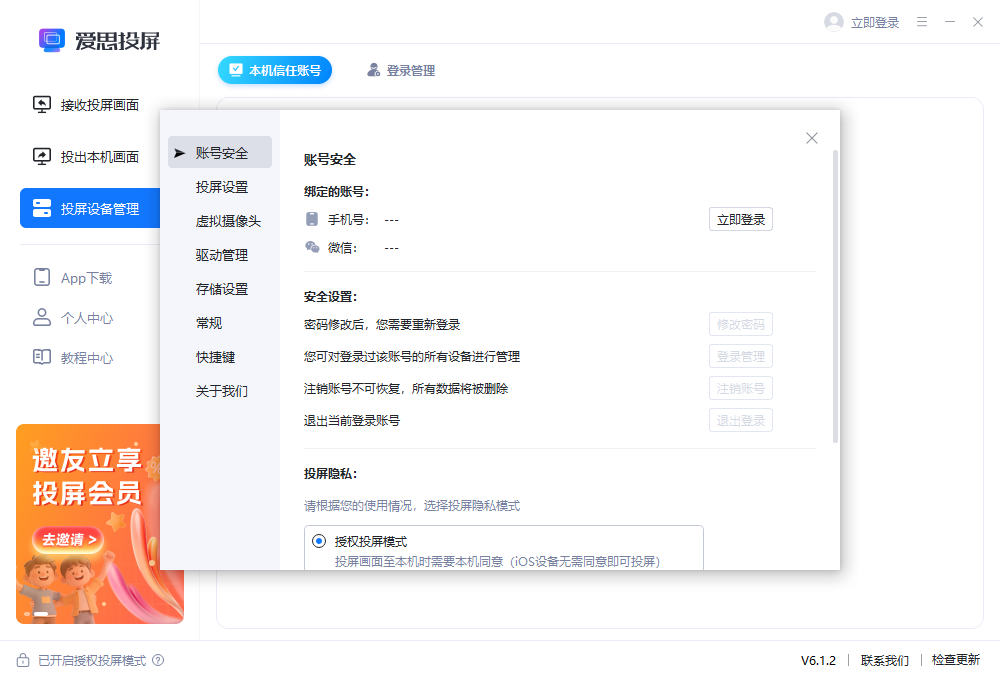The image size is (1000, 680).
Task: Switch to the 本机信任账号 tab
Action: click(275, 70)
